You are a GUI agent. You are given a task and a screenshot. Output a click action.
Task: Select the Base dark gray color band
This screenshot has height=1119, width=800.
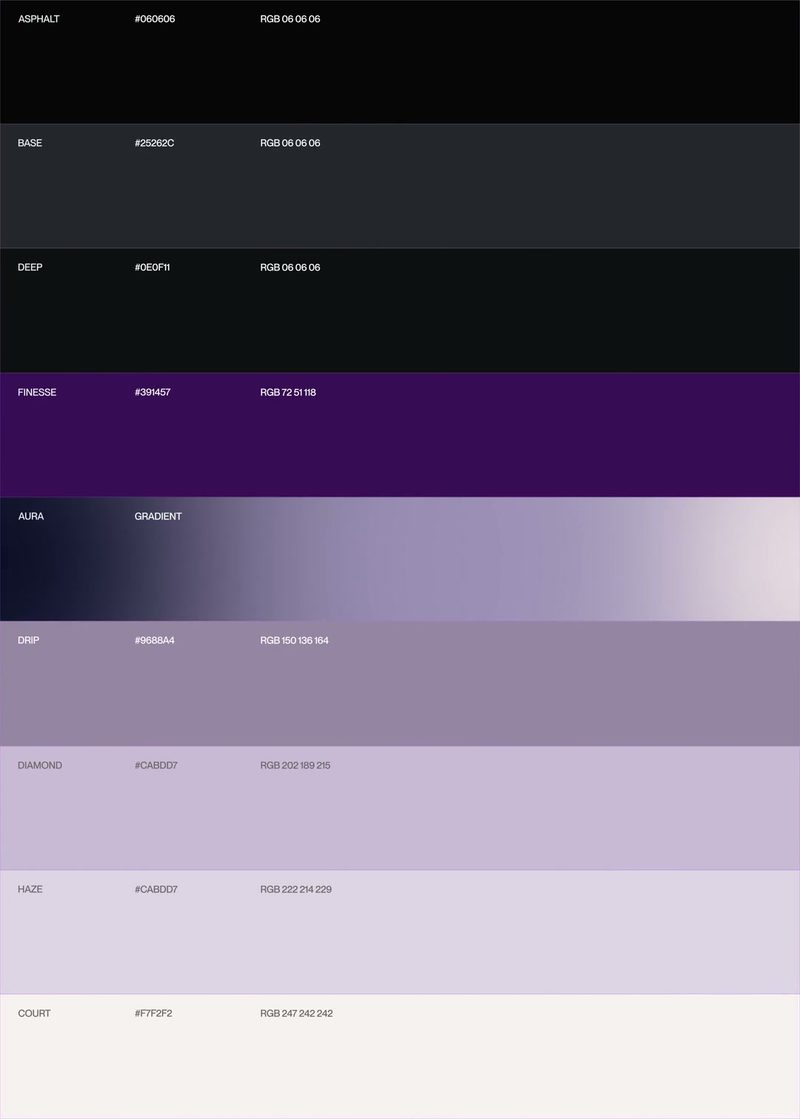pyautogui.click(x=400, y=186)
